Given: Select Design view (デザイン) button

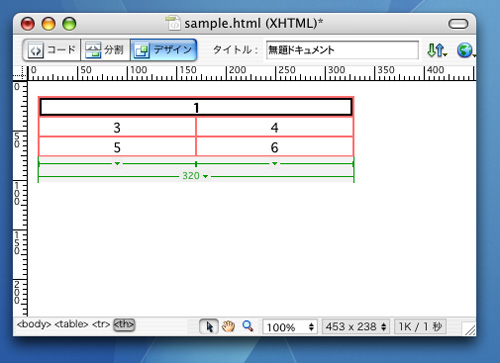Looking at the screenshot, I should click(164, 50).
